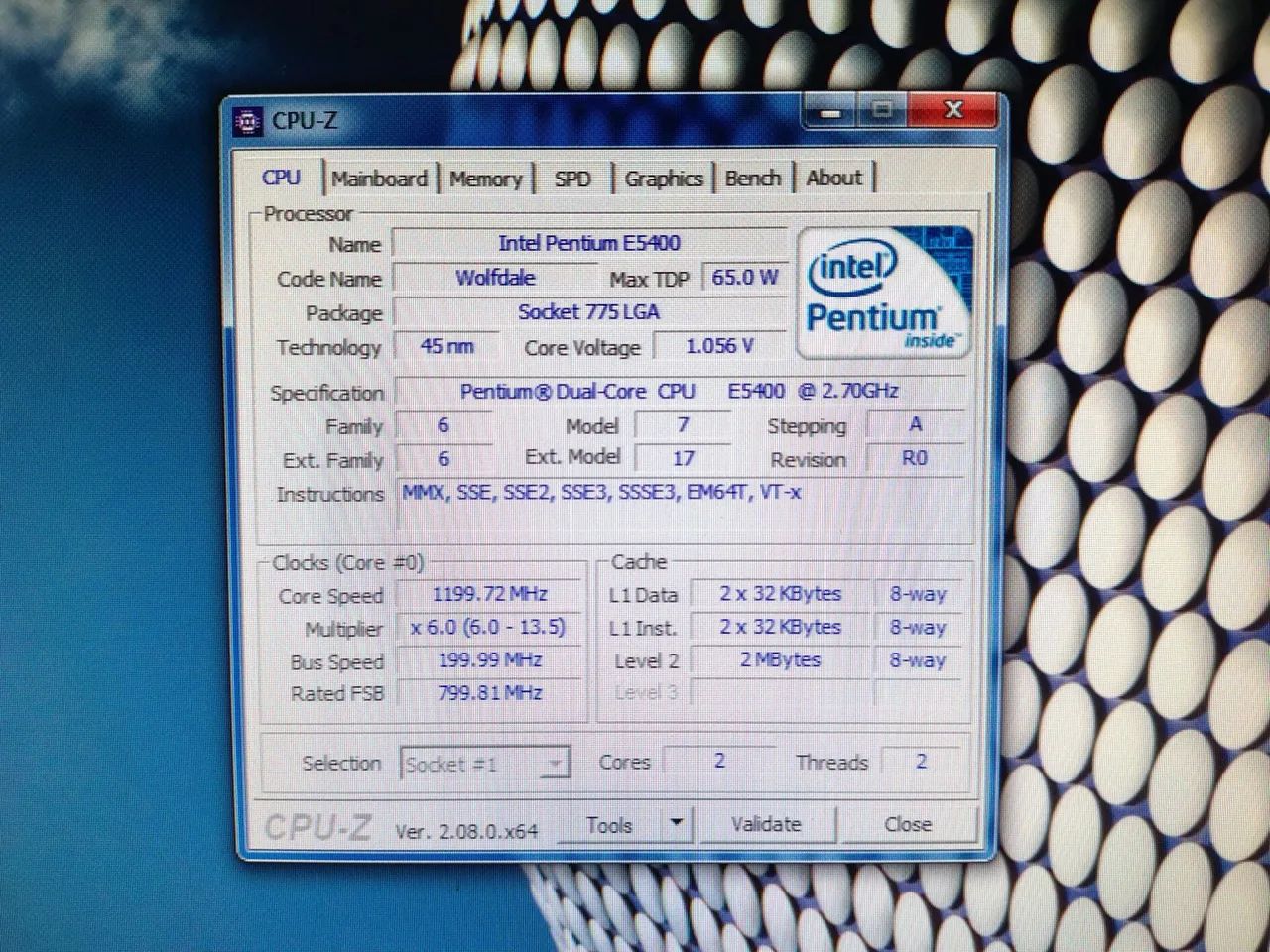This screenshot has height=952, width=1270.
Task: Close CPU-Z using the red X
Action: (952, 110)
